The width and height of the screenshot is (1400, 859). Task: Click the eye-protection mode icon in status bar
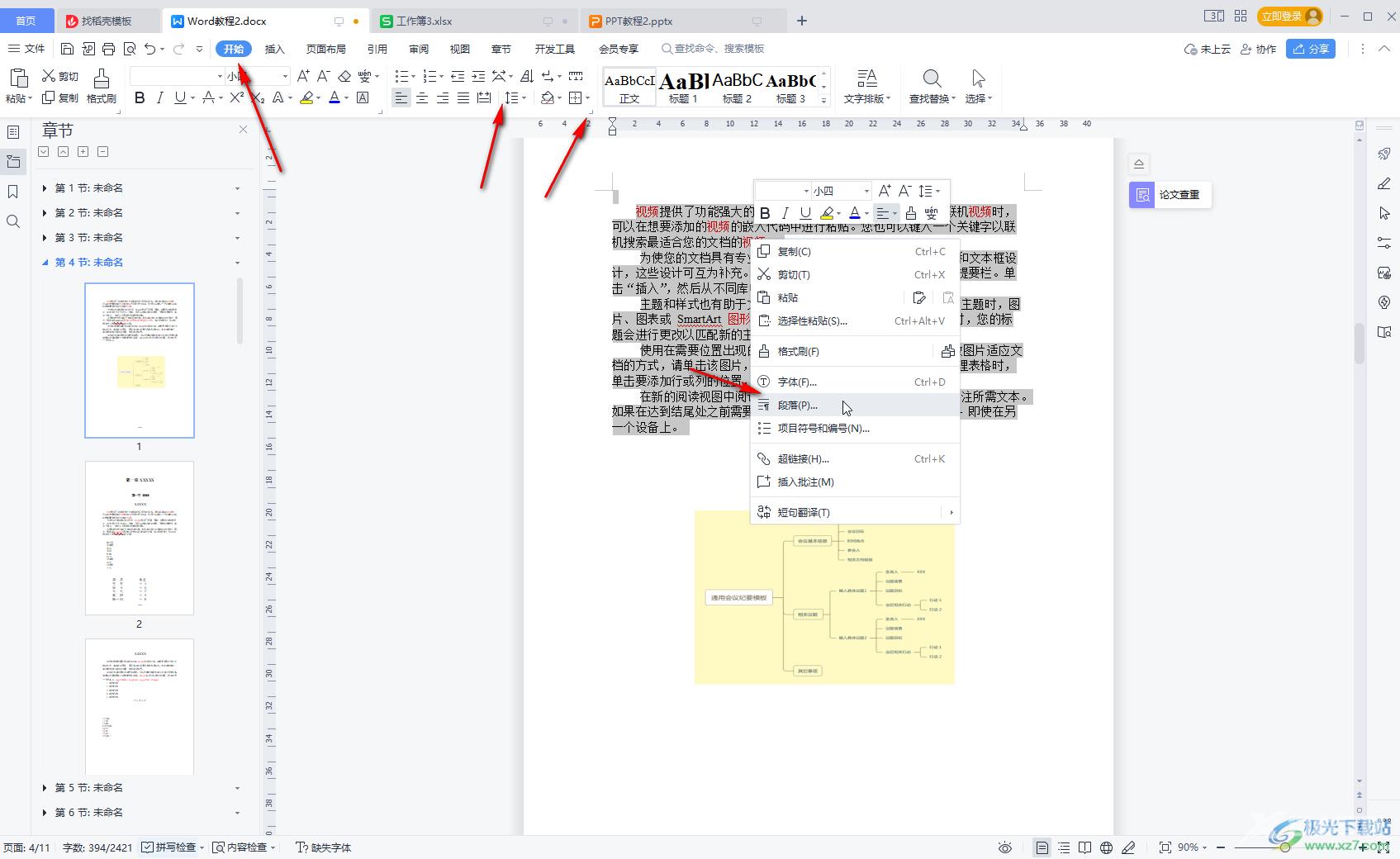pos(1004,847)
